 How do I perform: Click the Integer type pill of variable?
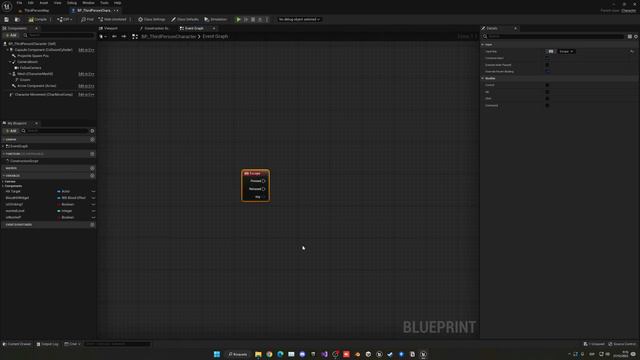pos(65,211)
